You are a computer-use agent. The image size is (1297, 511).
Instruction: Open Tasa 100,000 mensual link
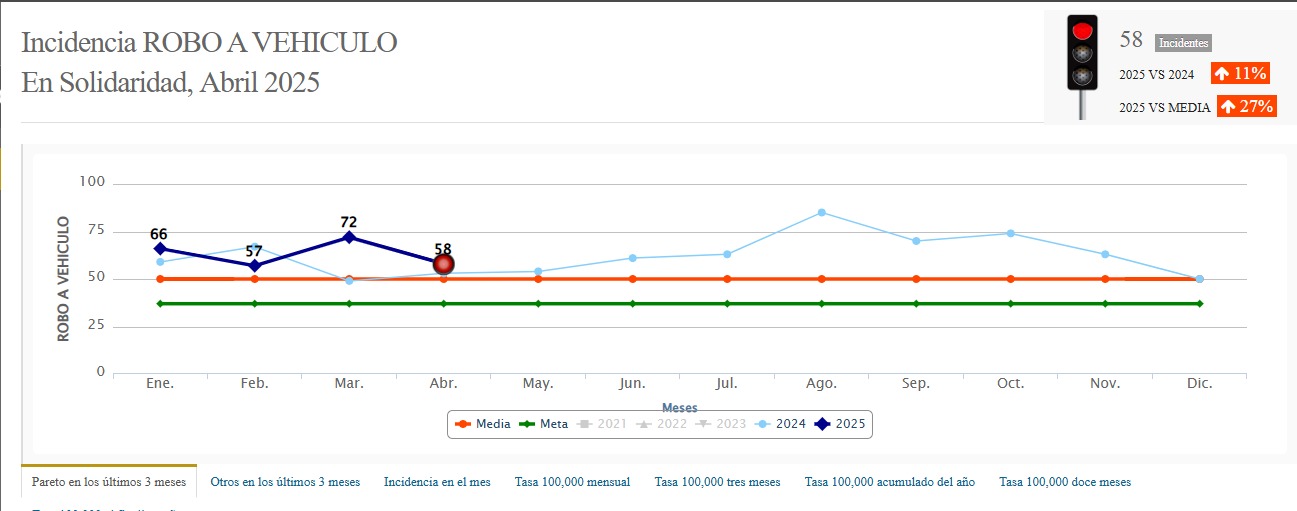(572, 482)
